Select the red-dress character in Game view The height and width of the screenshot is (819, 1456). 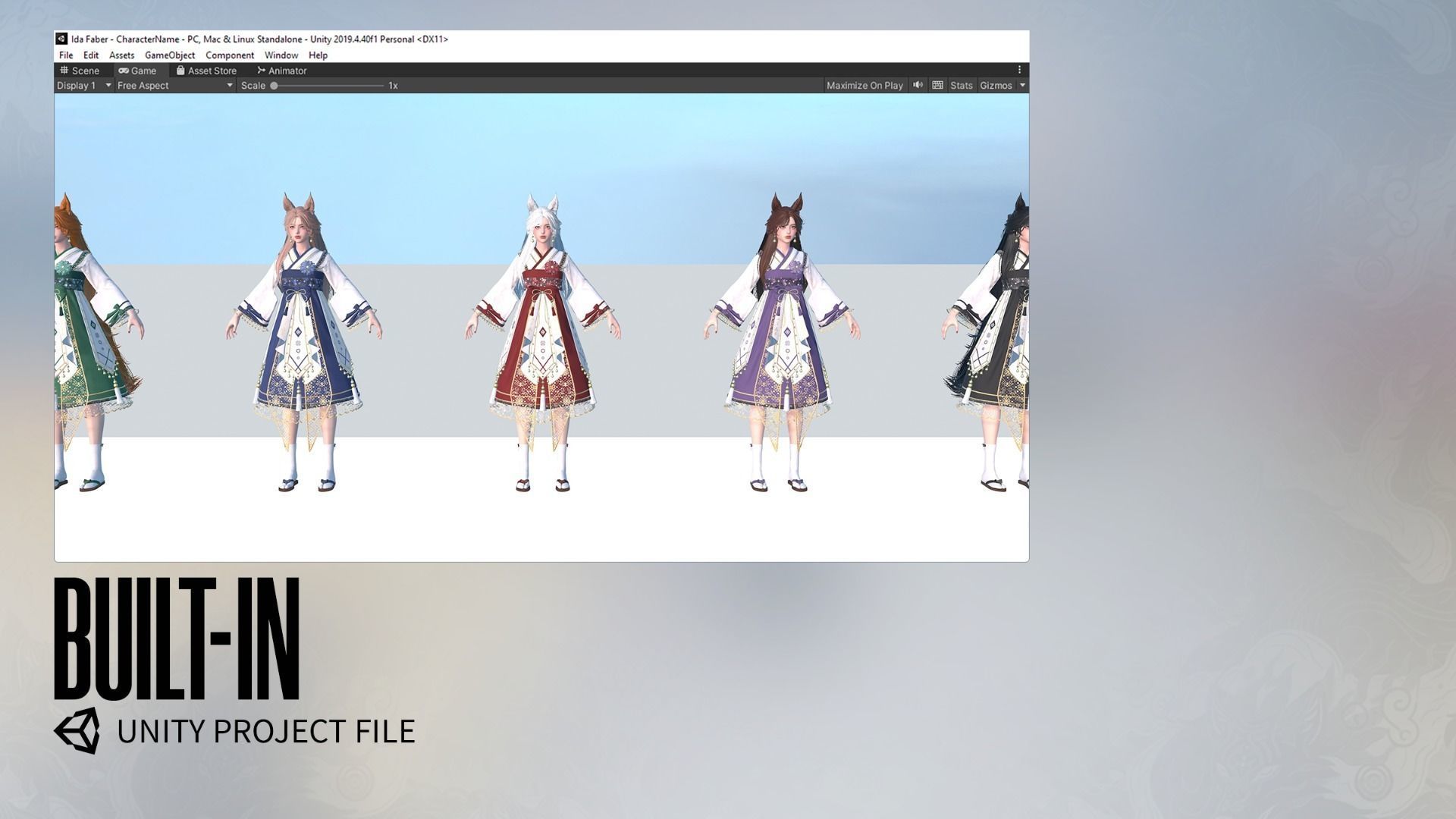[543, 343]
